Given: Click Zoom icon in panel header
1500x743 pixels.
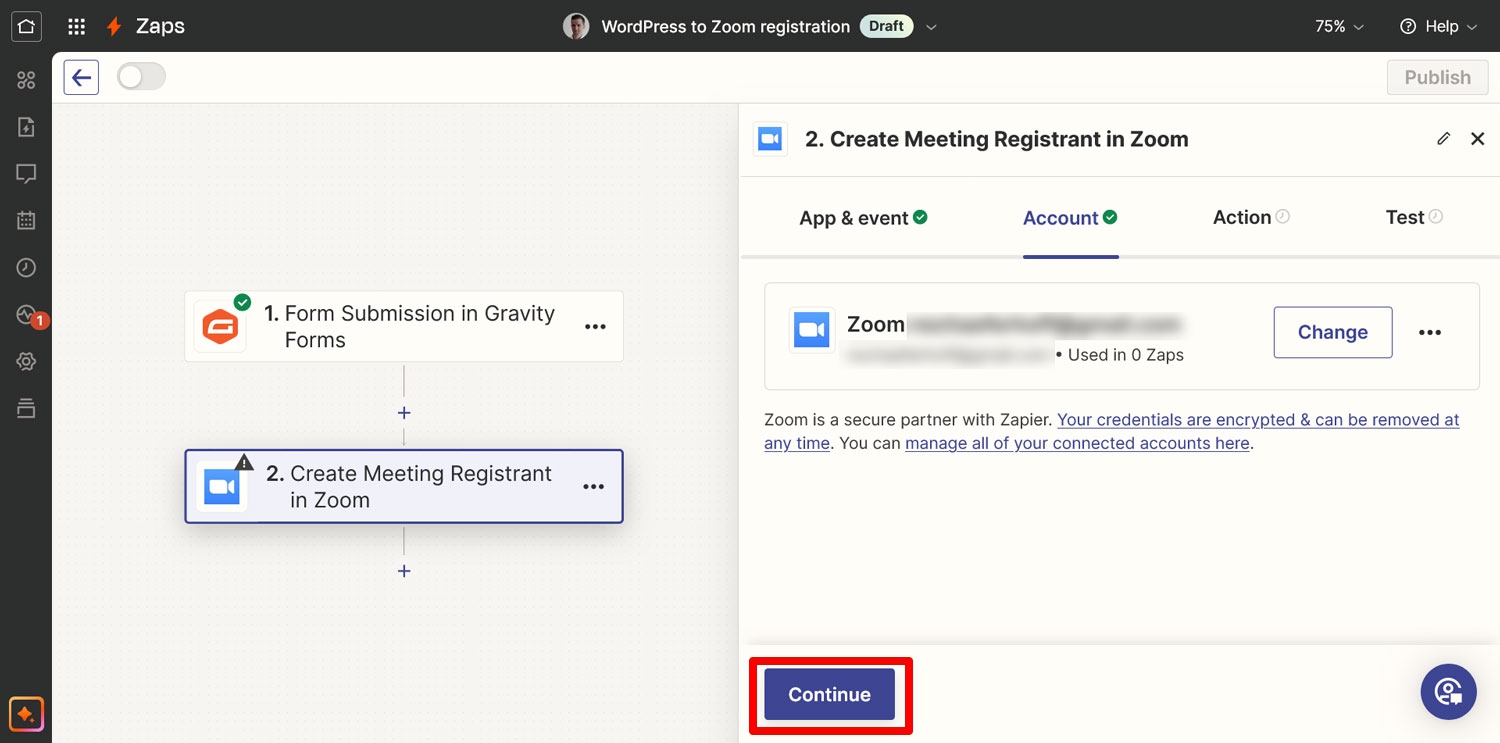Looking at the screenshot, I should click(x=770, y=139).
